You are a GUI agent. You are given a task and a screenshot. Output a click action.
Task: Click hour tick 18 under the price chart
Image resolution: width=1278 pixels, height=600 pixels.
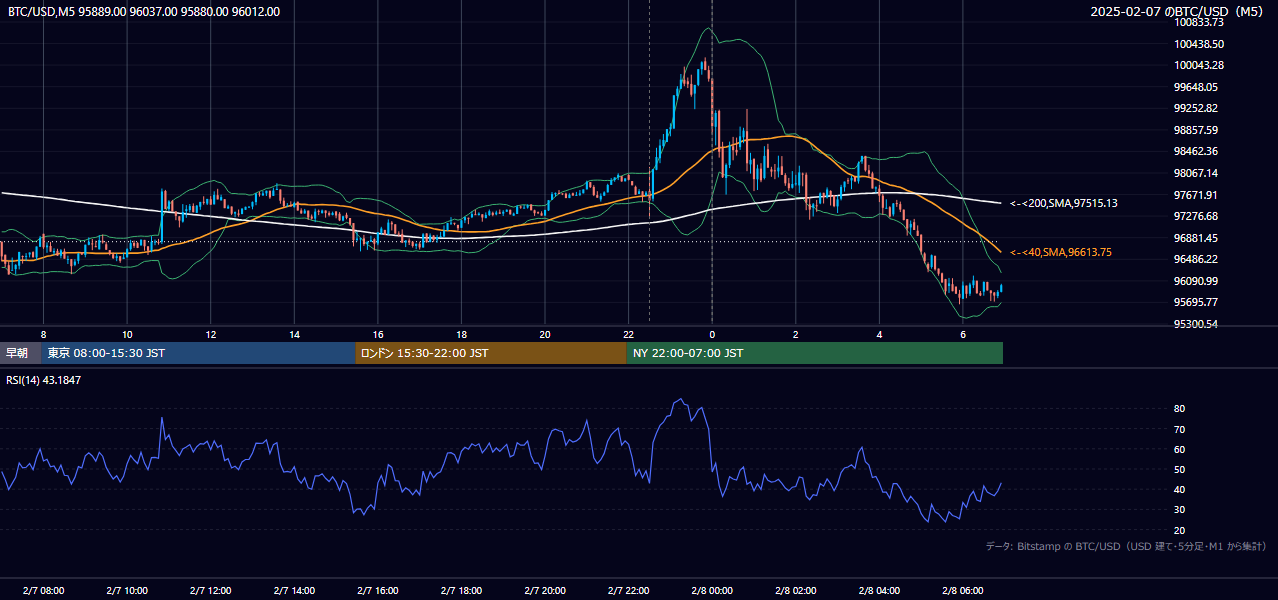point(461,334)
